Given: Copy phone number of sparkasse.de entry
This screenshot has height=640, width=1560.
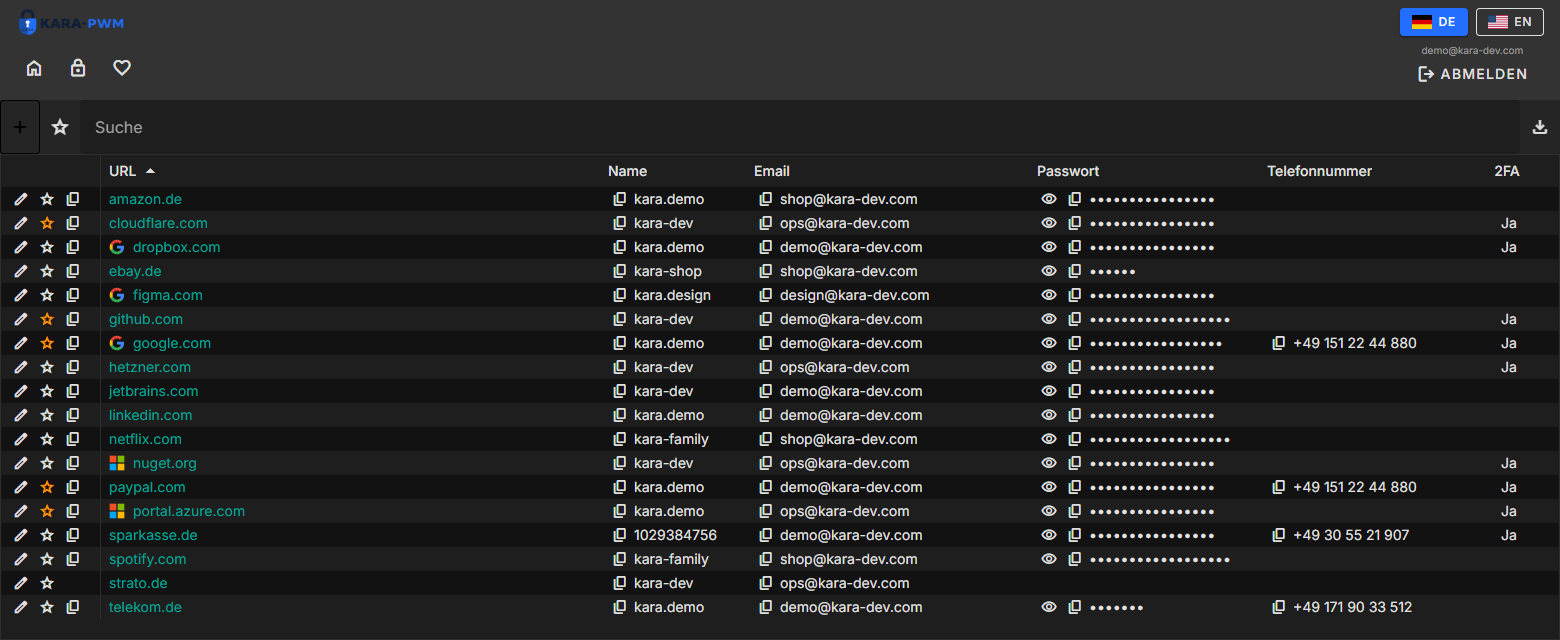Looking at the screenshot, I should (1279, 535).
